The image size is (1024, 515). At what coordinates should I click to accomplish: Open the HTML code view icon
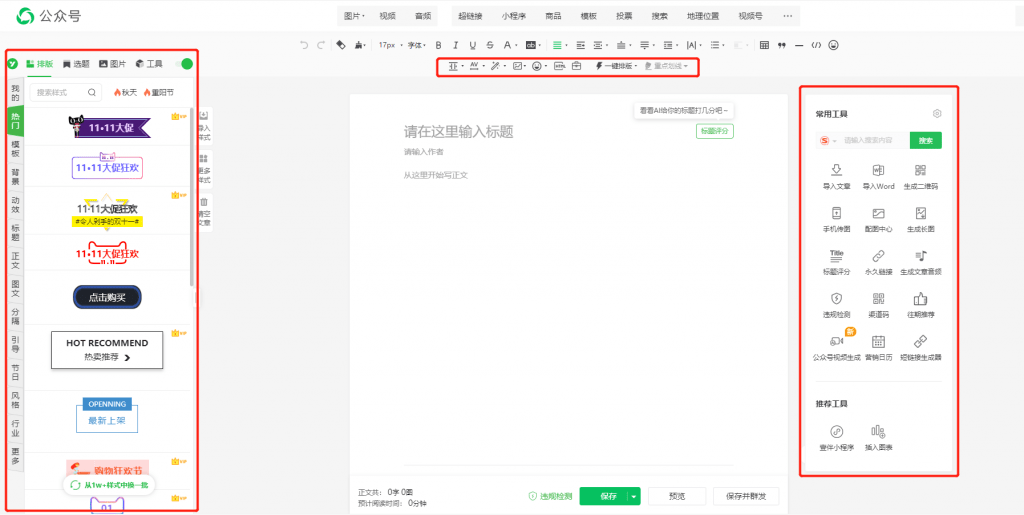point(816,45)
